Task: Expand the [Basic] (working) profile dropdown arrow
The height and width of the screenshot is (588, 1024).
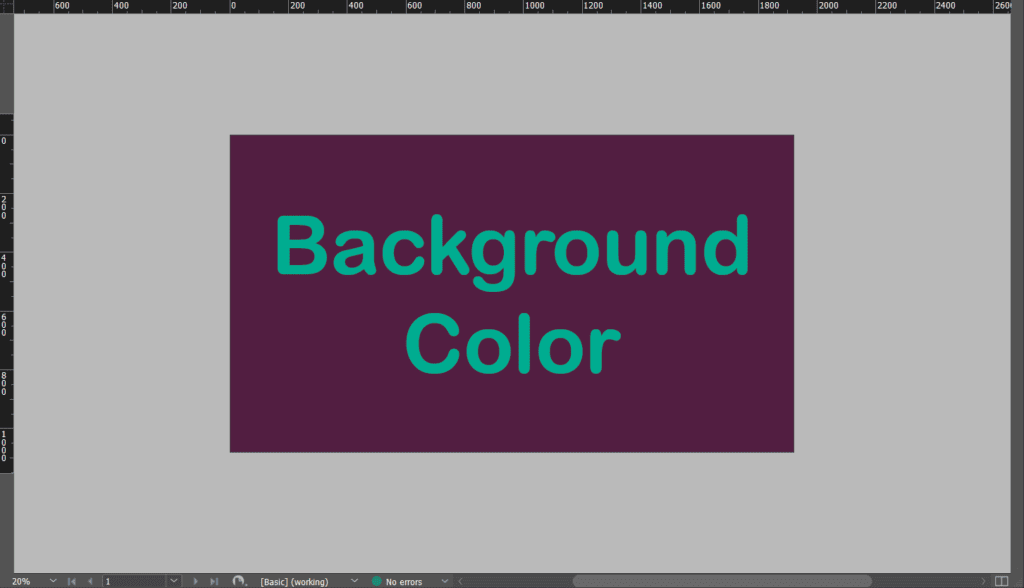Action: pos(354,581)
